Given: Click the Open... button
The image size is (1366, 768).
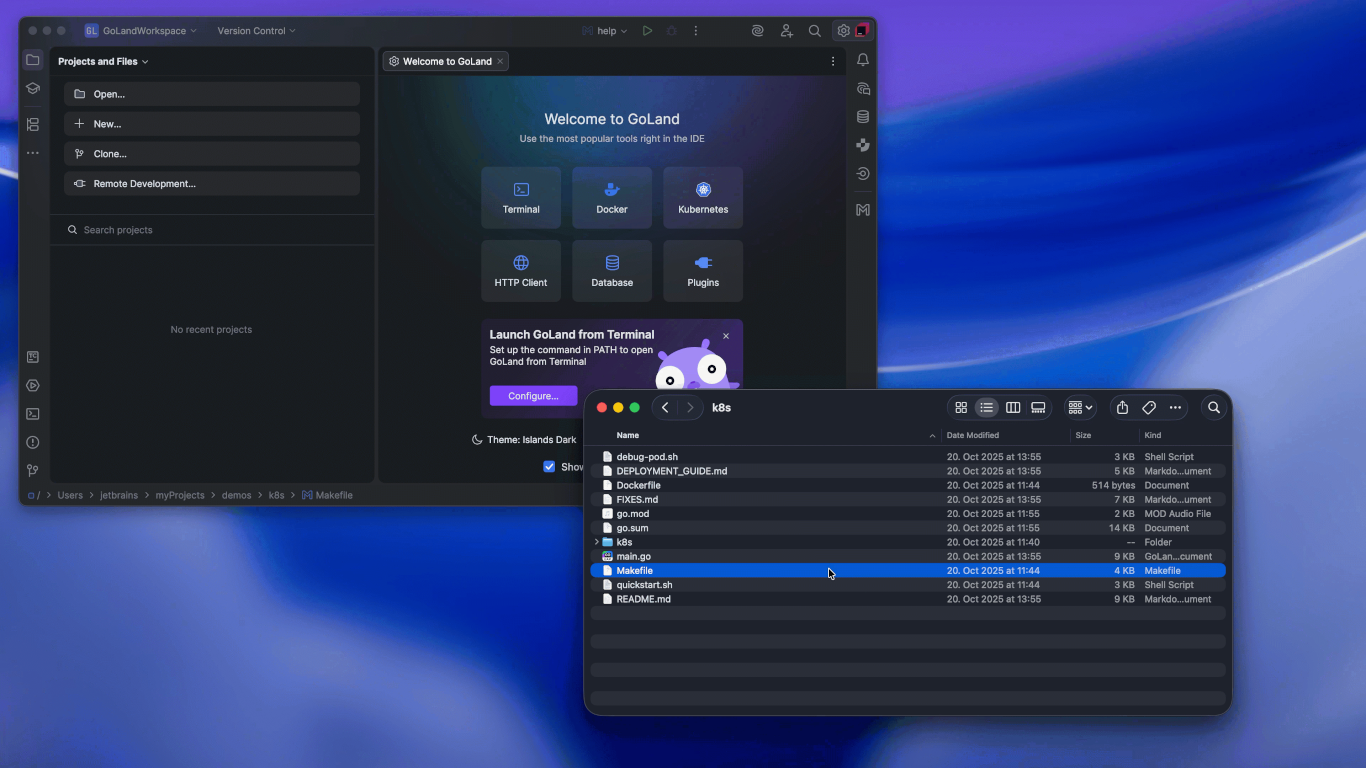Looking at the screenshot, I should 212,94.
